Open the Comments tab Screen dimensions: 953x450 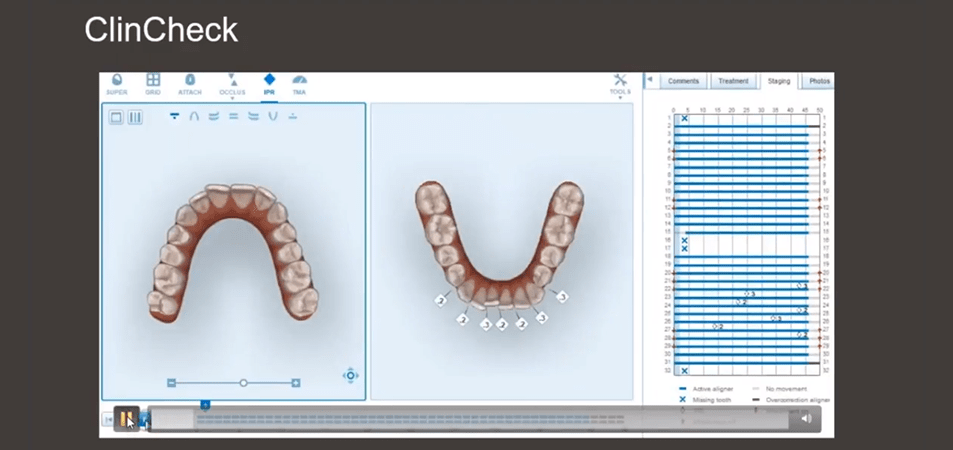[683, 81]
